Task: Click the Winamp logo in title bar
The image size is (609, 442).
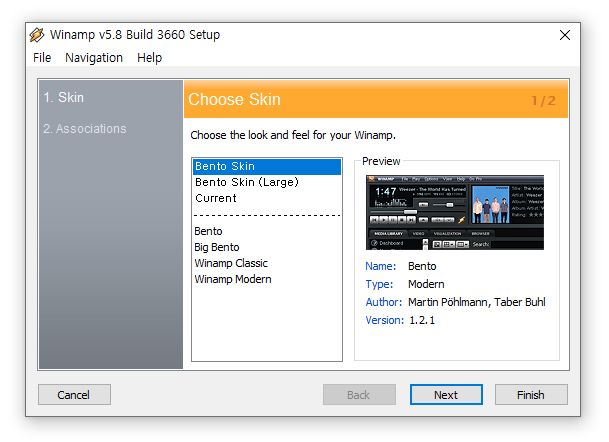Action: 37,35
